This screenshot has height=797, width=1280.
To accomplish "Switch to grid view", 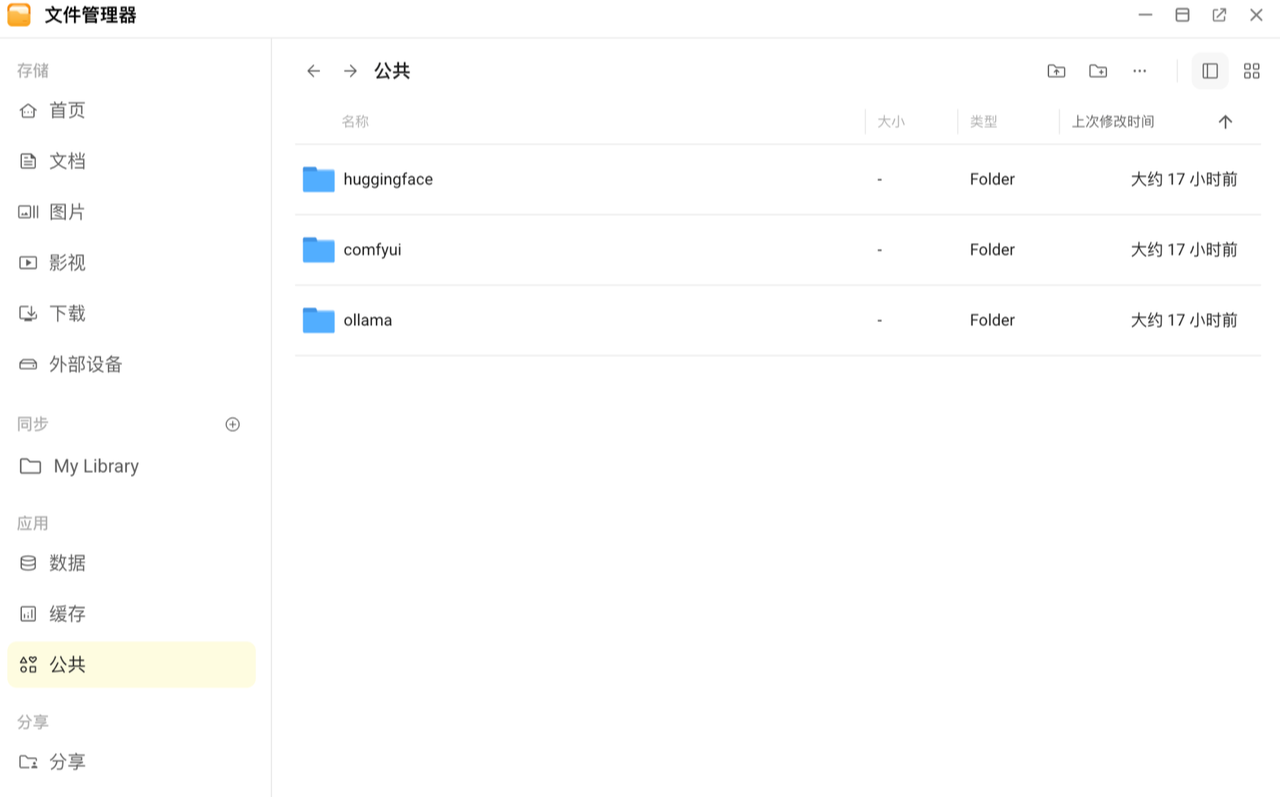I will [x=1252, y=71].
